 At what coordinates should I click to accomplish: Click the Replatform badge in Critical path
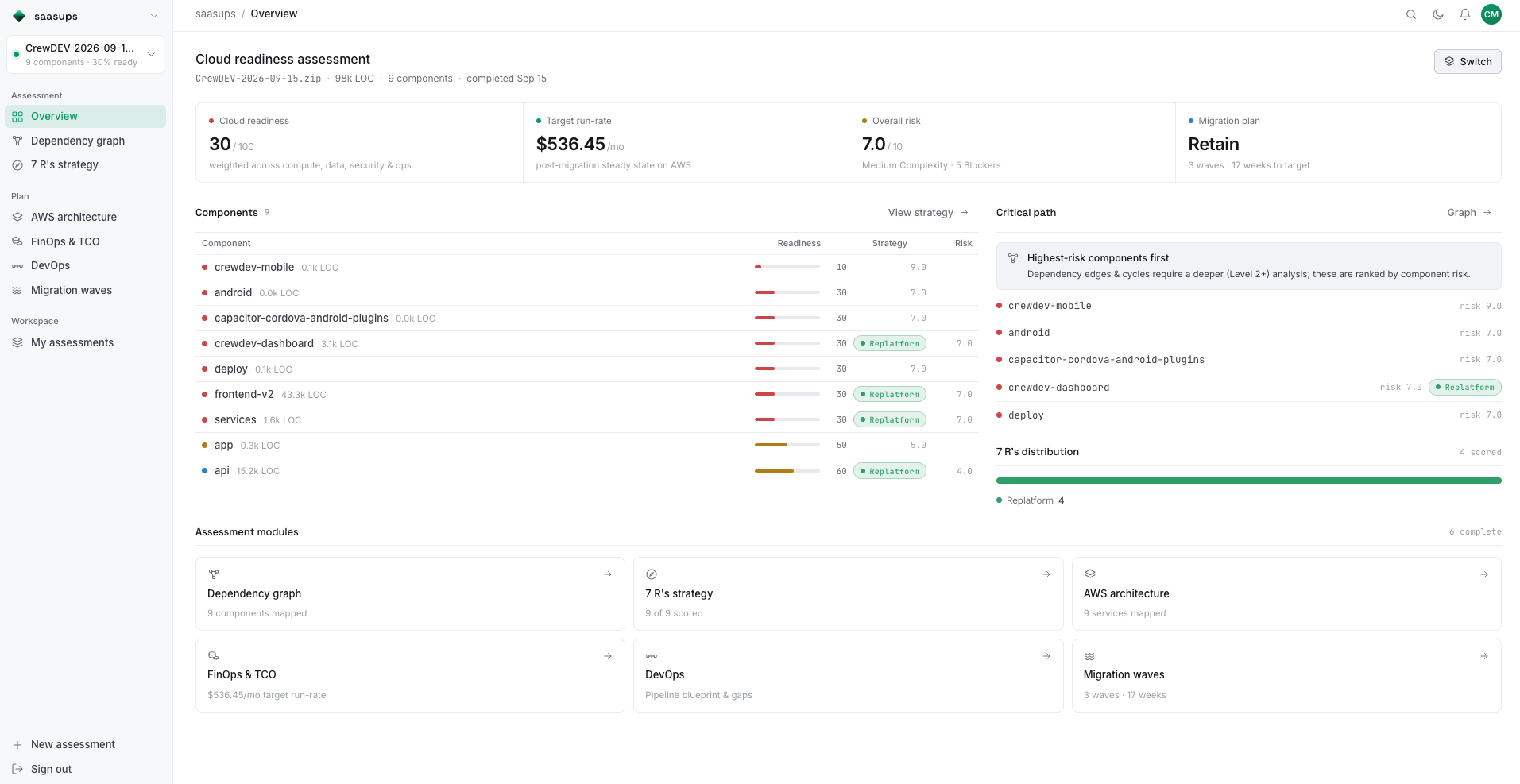[1465, 388]
